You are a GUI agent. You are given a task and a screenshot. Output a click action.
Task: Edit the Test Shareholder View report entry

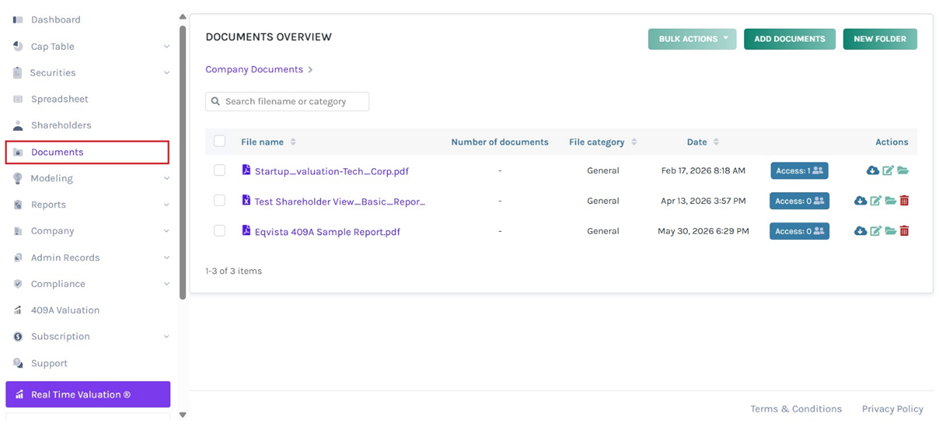876,201
